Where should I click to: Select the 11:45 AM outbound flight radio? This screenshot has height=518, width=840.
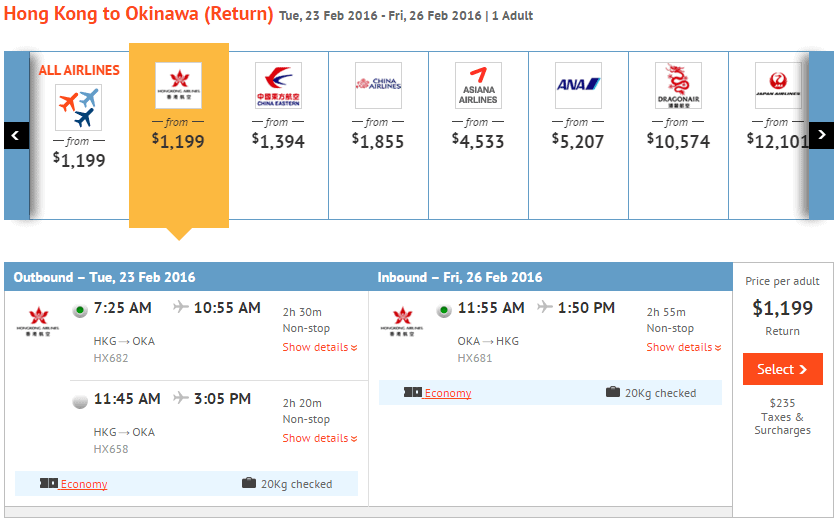pos(80,401)
